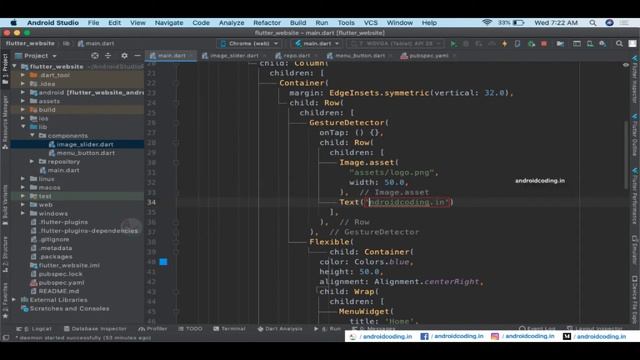Select Scratches and Consoles node

[x=69, y=309]
